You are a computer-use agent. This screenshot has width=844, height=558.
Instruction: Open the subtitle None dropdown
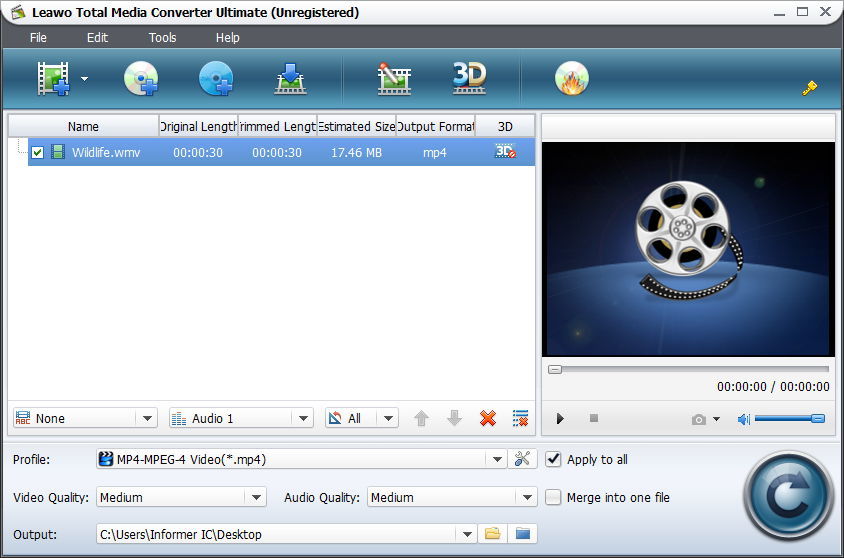(x=146, y=418)
